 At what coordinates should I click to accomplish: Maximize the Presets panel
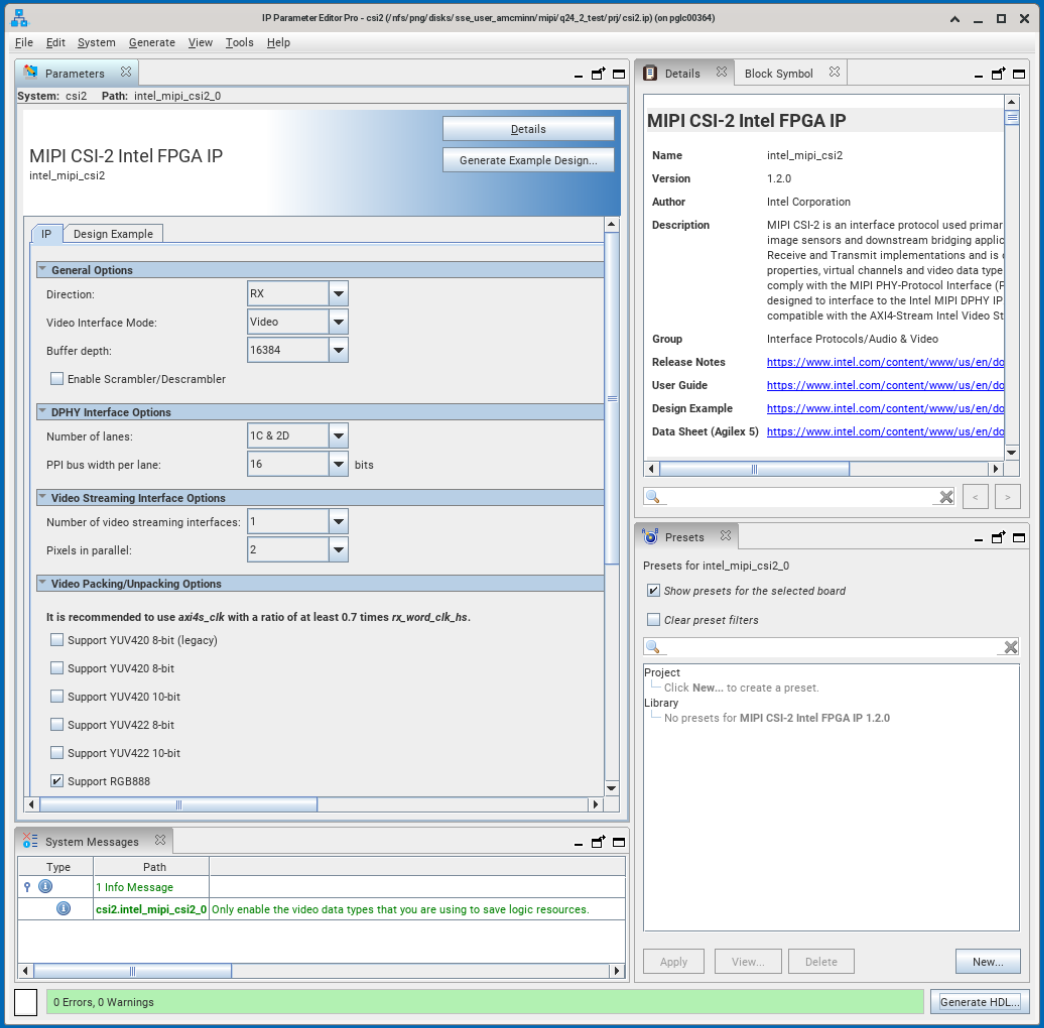(x=1019, y=538)
